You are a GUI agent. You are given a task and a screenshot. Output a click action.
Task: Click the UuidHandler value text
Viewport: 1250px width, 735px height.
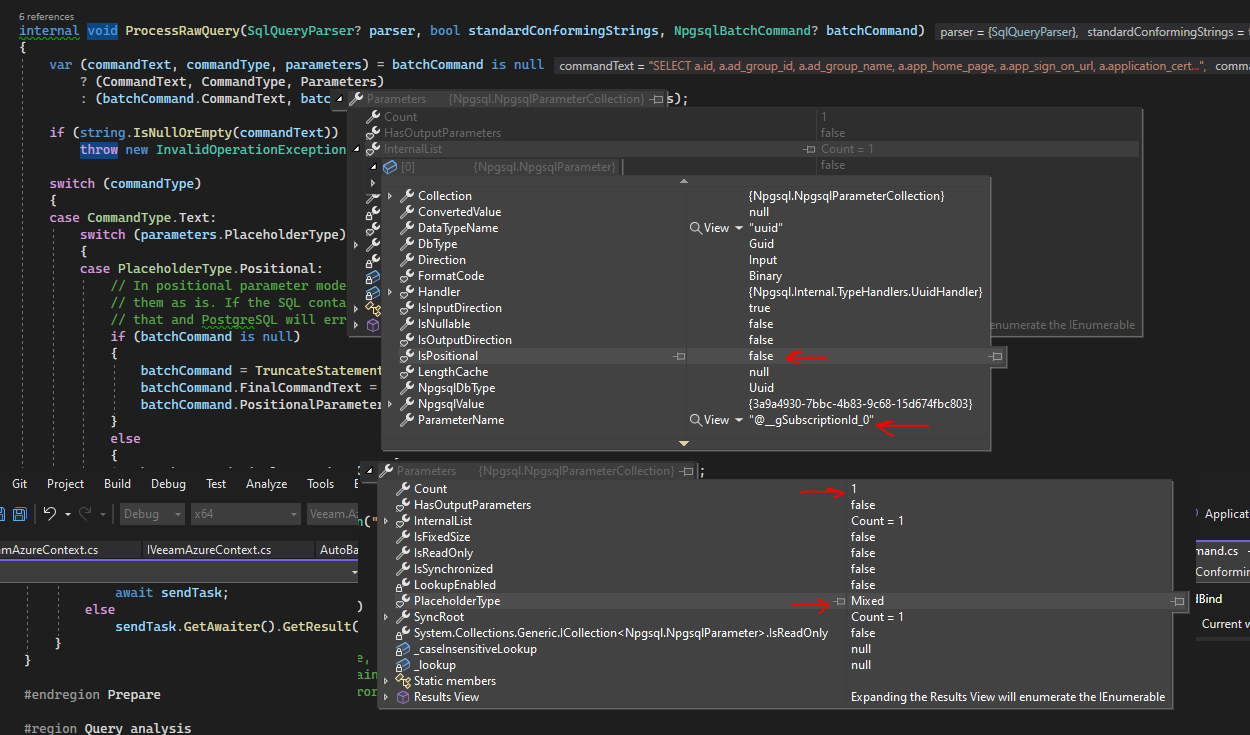866,292
